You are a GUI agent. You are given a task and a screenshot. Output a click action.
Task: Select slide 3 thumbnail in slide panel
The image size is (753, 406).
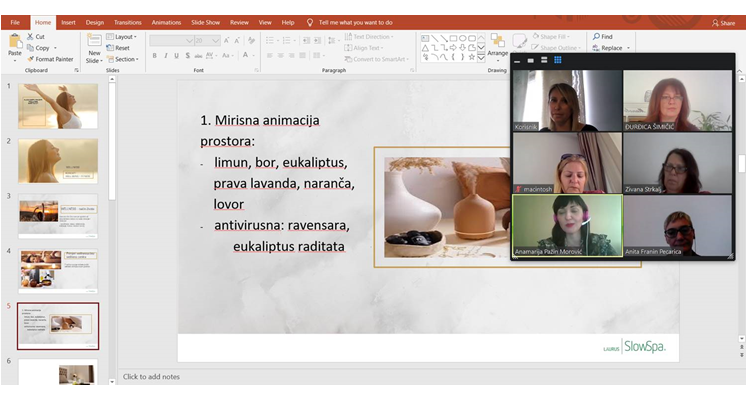click(x=58, y=215)
